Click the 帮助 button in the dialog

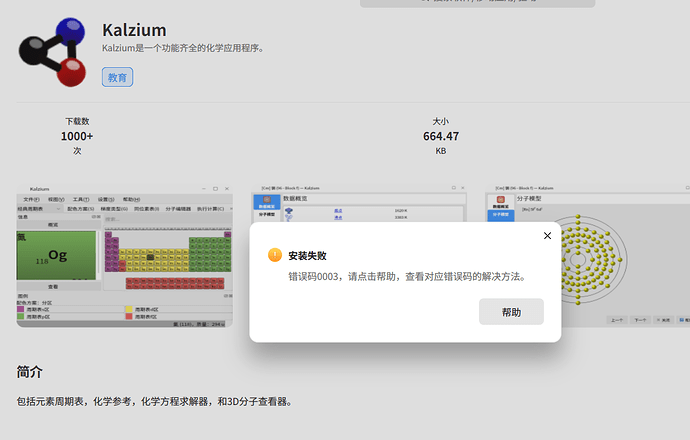point(511,312)
